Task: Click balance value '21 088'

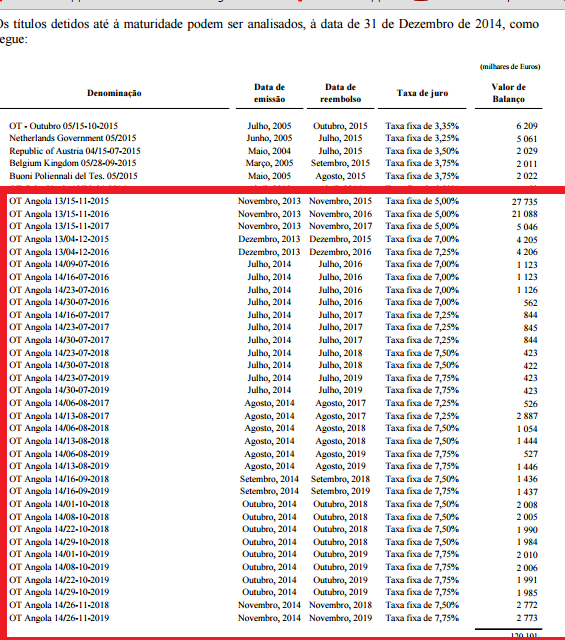Action: coord(525,214)
